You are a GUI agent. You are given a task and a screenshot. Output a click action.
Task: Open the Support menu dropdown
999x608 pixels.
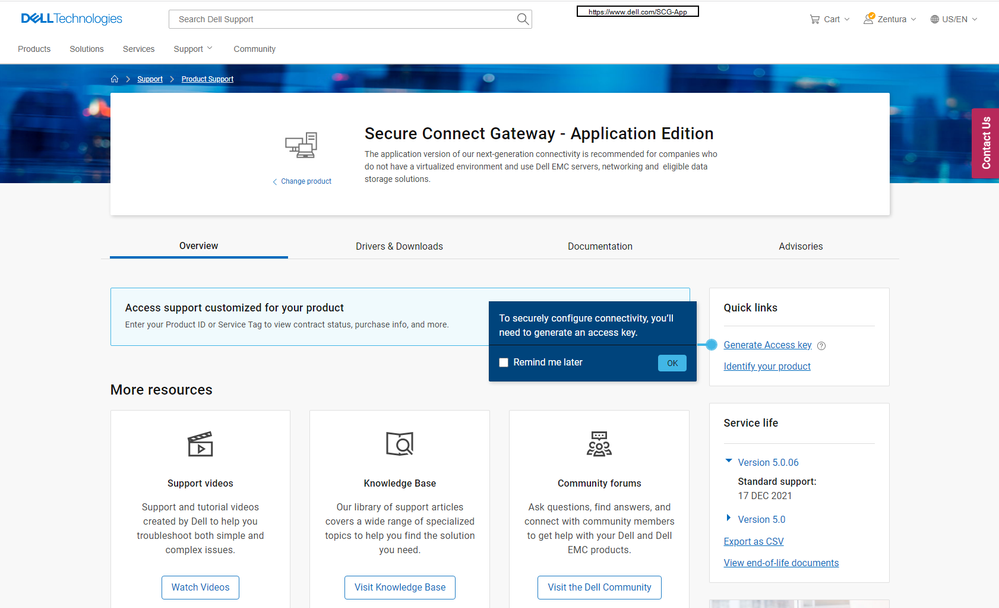coord(193,49)
